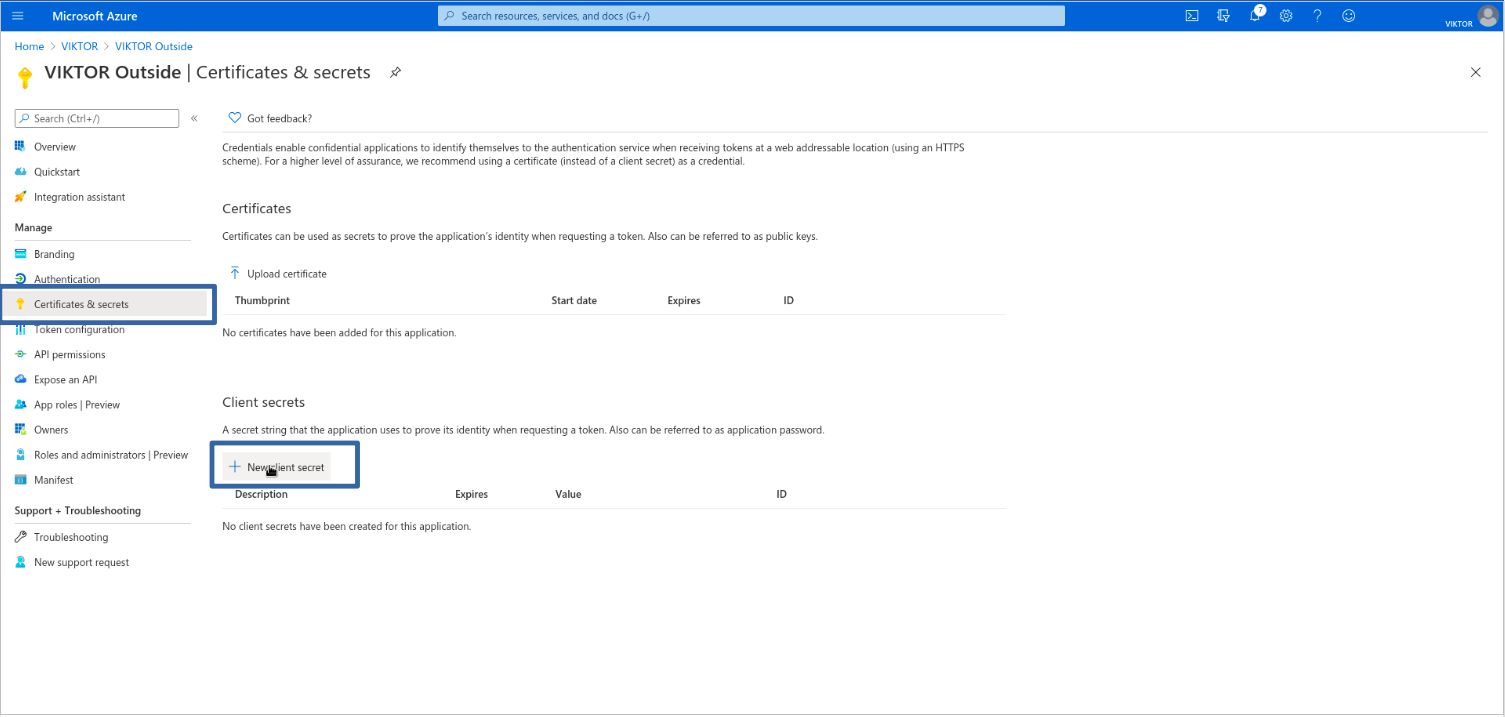1505x717 pixels.
Task: Click the help question mark icon
Action: (x=1317, y=16)
